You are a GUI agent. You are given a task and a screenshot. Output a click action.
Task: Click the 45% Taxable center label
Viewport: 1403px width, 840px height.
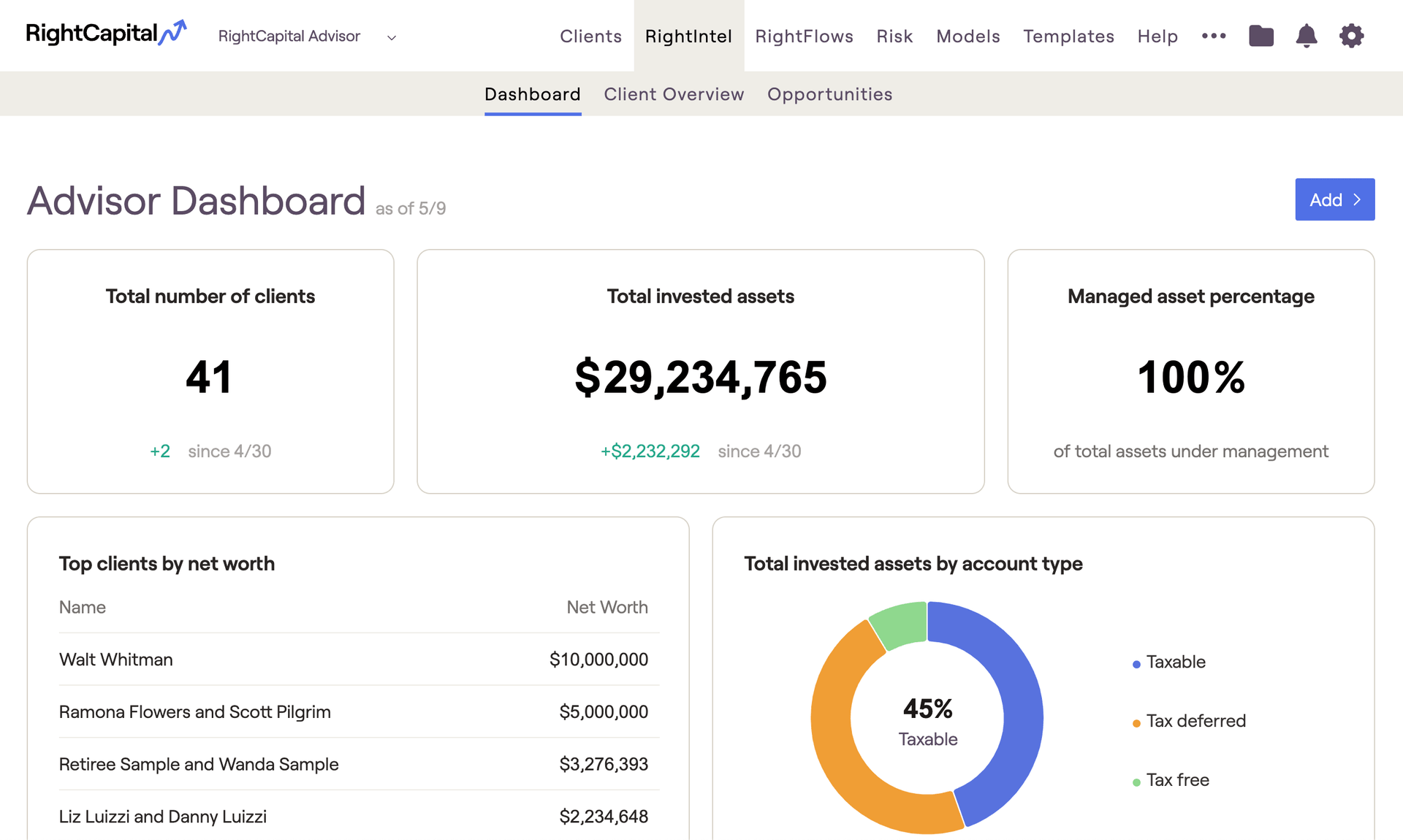pyautogui.click(x=927, y=721)
